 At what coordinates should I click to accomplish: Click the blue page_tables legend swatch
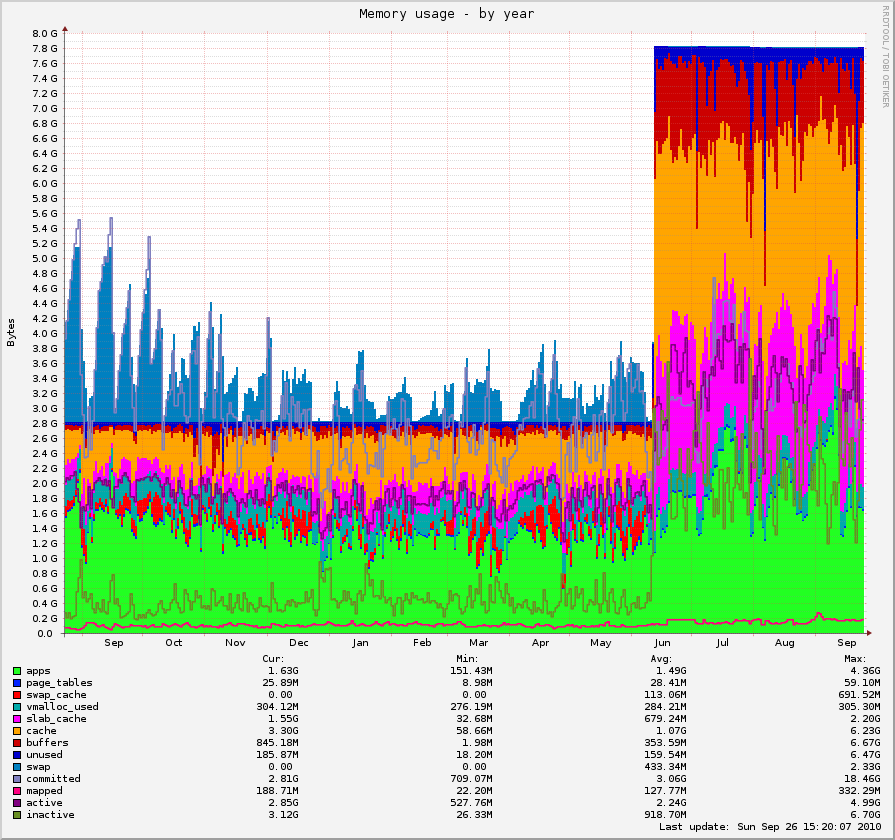click(x=17, y=683)
